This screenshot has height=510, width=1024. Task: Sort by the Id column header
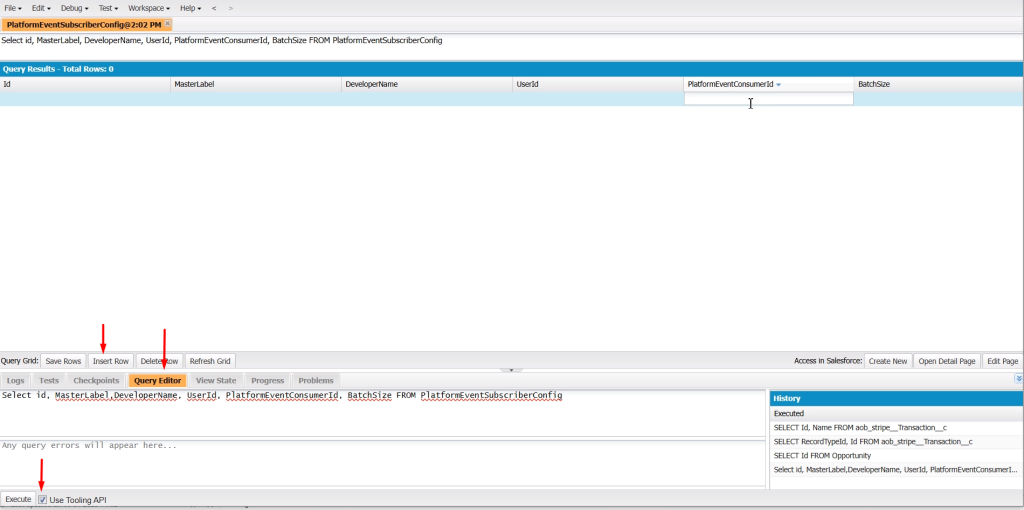[x=85, y=84]
